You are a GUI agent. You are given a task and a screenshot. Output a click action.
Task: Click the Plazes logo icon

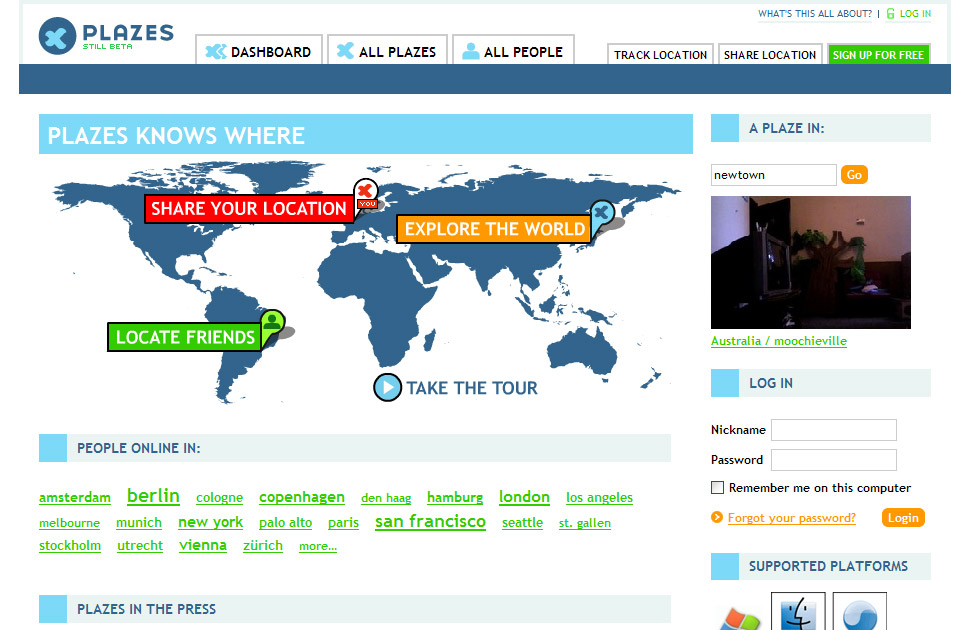pyautogui.click(x=57, y=36)
